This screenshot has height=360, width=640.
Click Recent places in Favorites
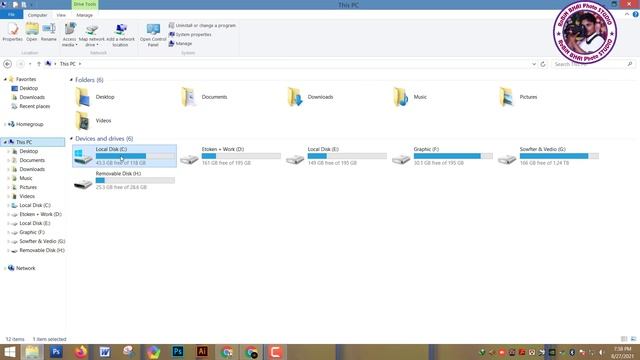point(35,106)
